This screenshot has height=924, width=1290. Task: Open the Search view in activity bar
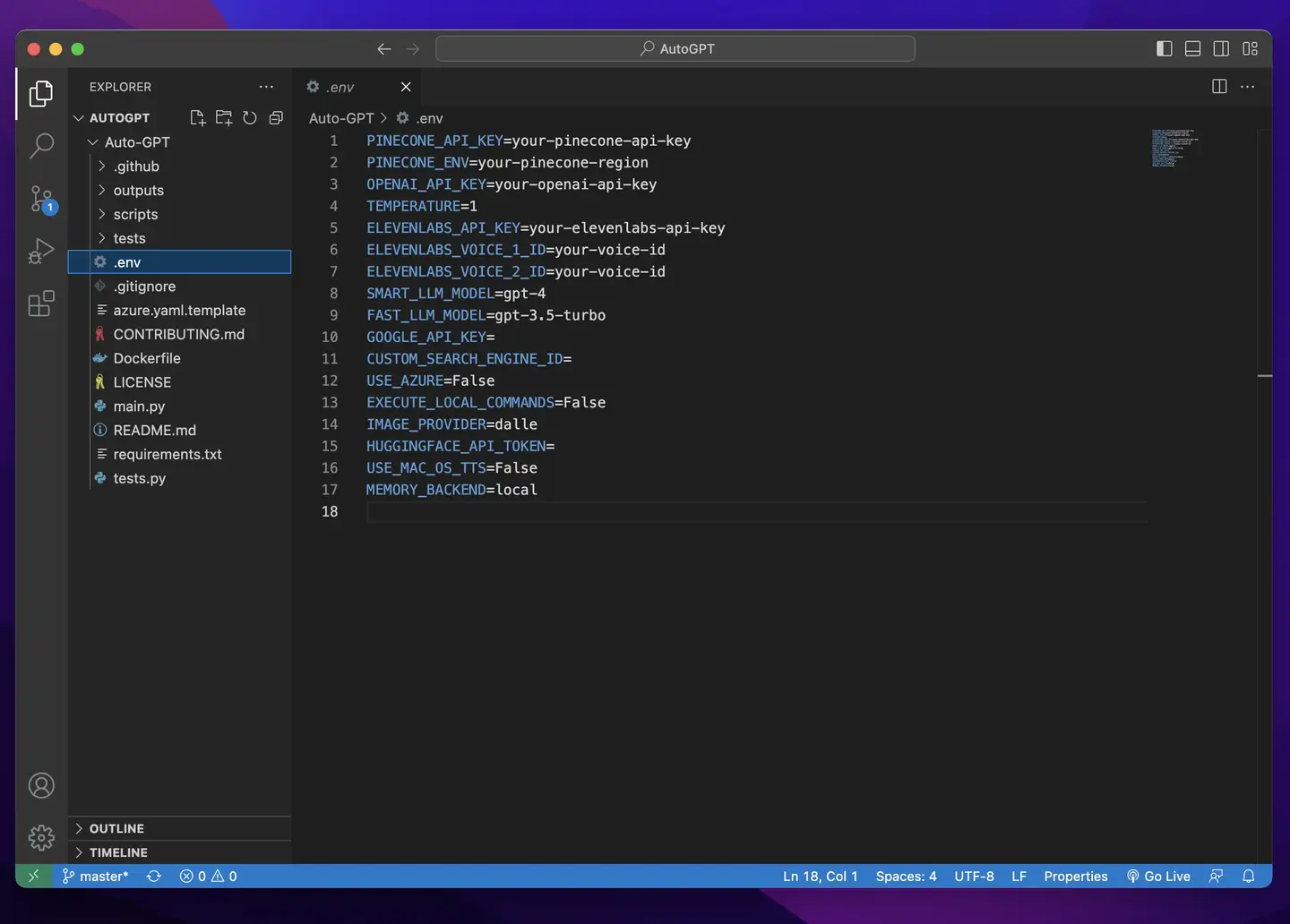click(x=41, y=145)
